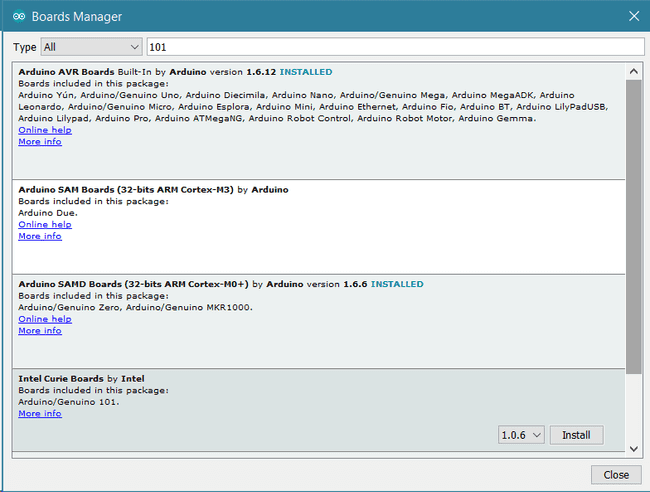Click the Arduino infinity logo icon
This screenshot has width=650, height=492.
(x=19, y=16)
